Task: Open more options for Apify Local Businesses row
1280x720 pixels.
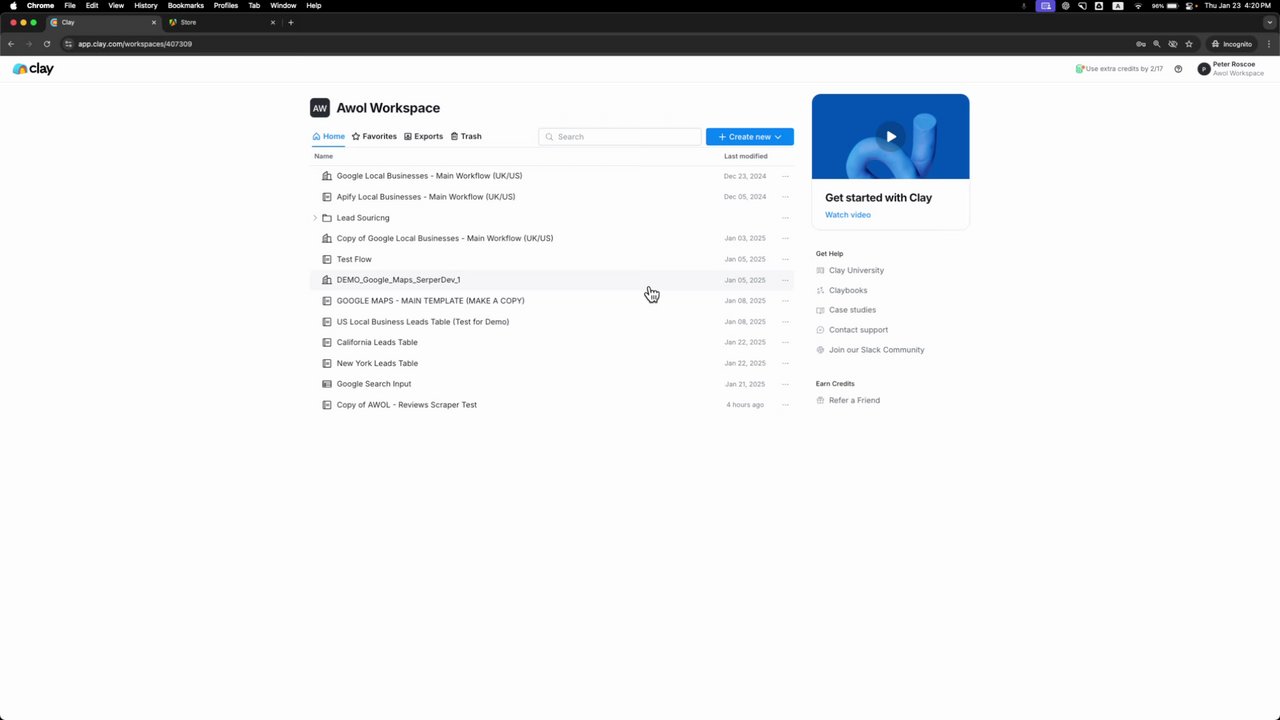Action: tap(785, 197)
